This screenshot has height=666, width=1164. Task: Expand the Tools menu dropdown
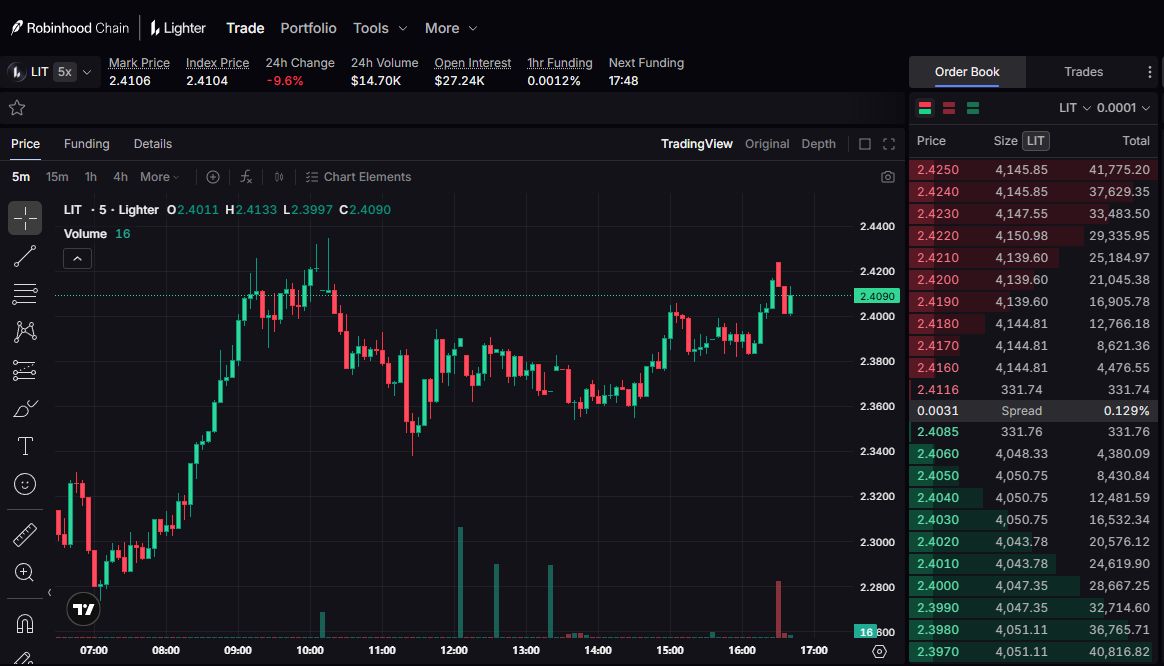coord(380,28)
